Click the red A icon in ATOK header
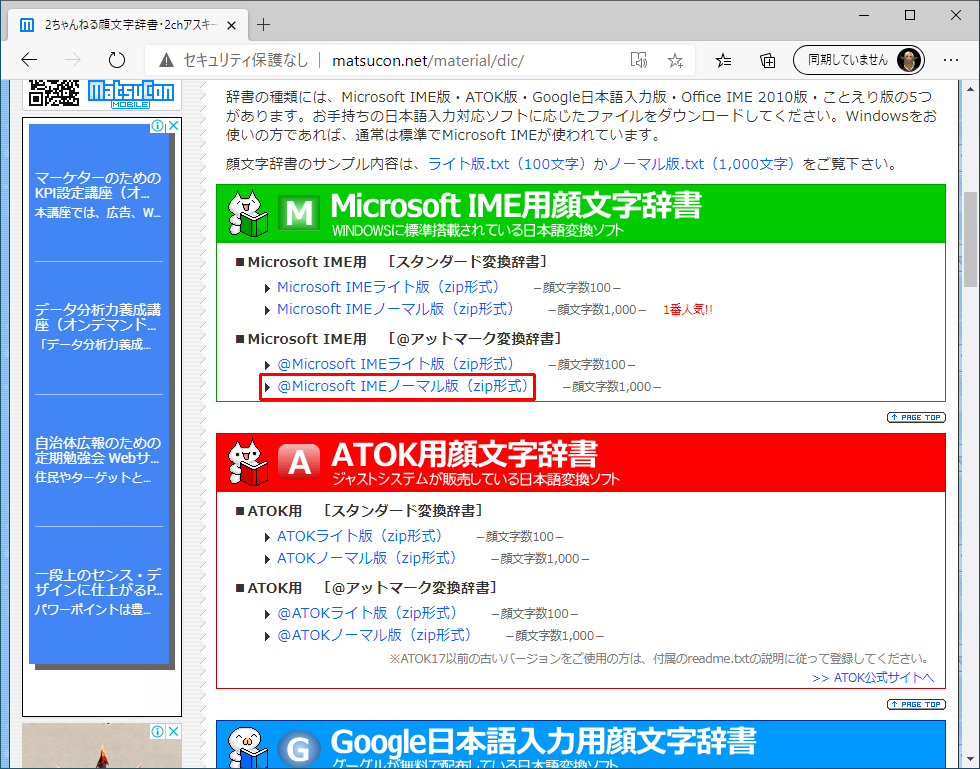980x769 pixels. [299, 462]
